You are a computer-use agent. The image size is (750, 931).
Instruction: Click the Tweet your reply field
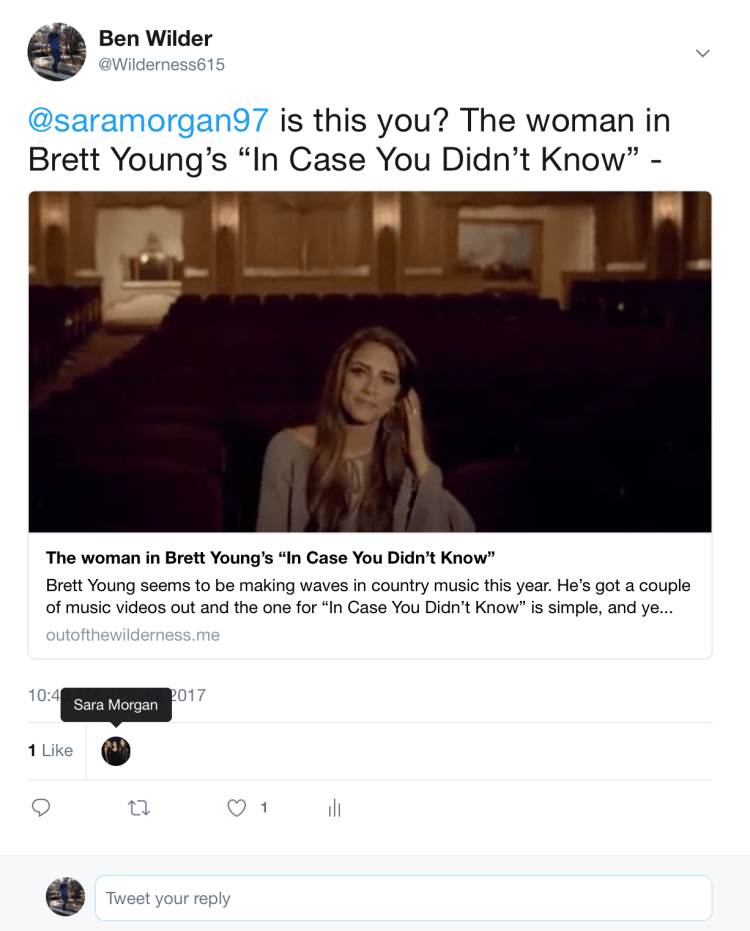[x=400, y=897]
